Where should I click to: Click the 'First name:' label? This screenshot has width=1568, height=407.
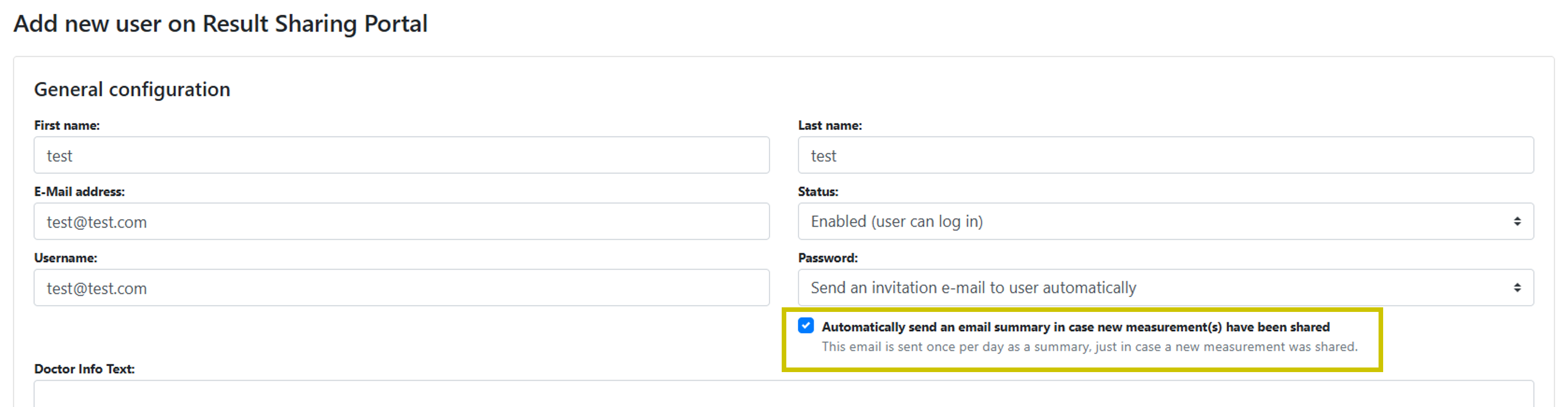(x=67, y=125)
